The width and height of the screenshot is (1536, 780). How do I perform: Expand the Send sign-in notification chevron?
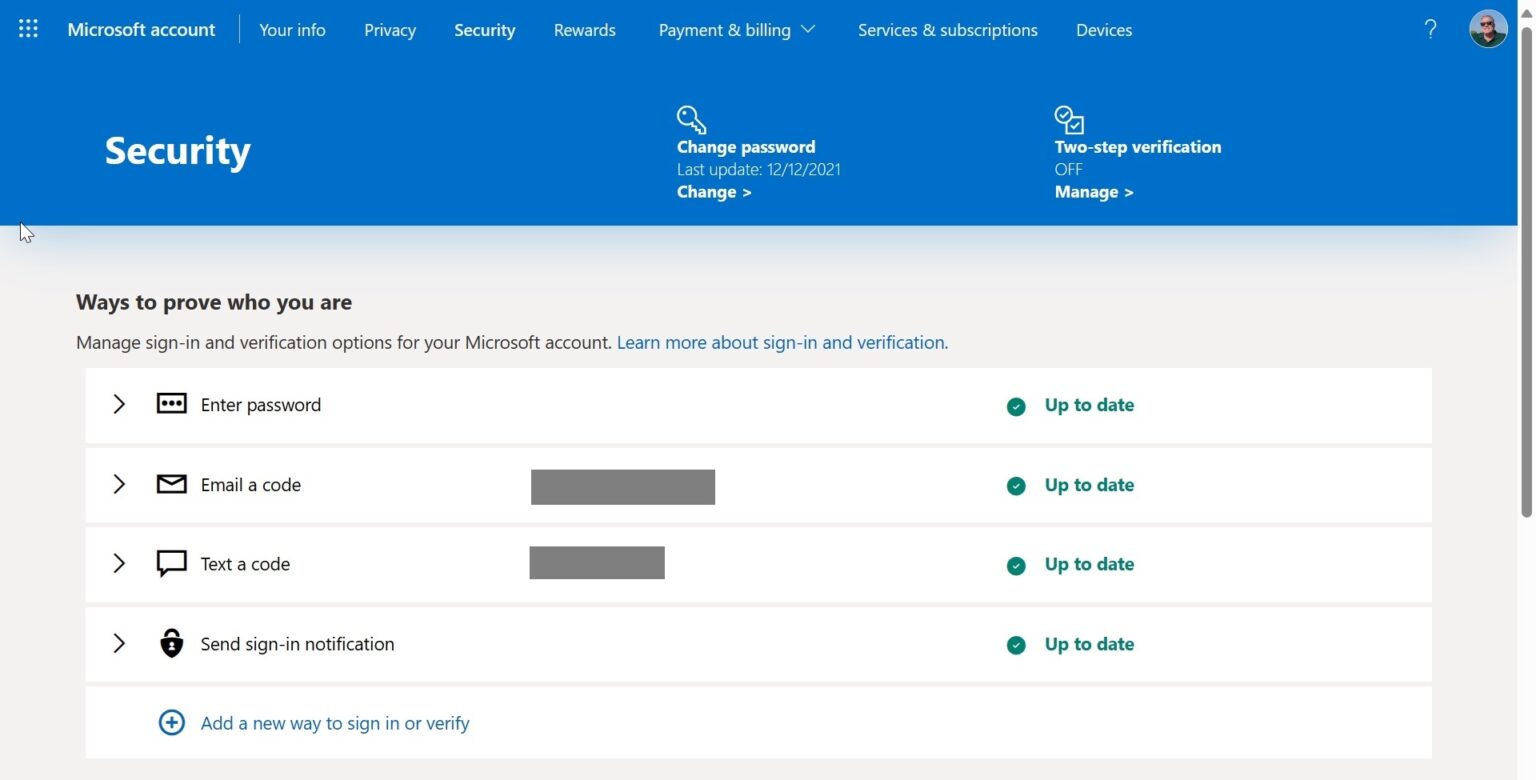(x=119, y=643)
